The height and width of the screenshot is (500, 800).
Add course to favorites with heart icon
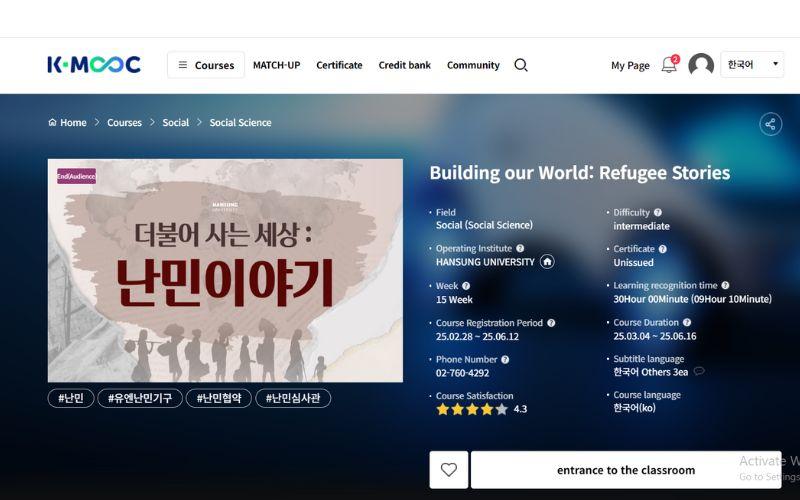coord(448,469)
